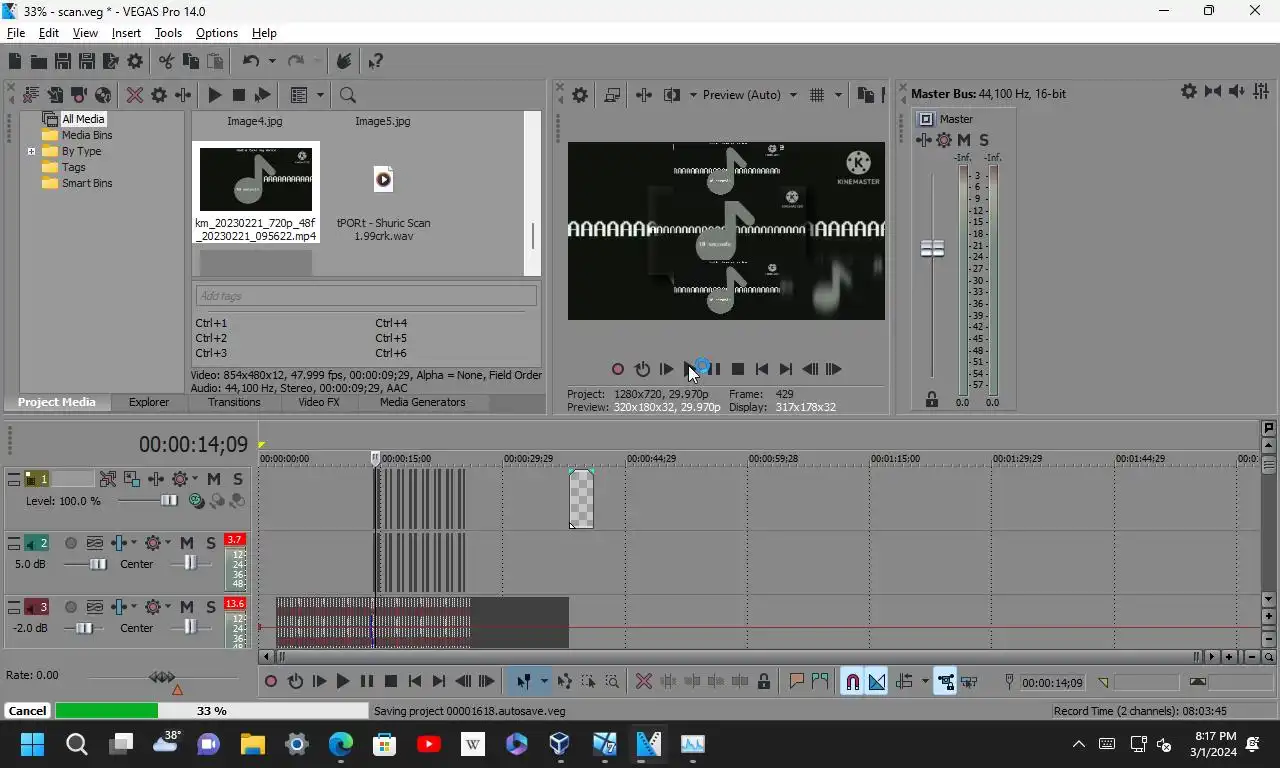1280x768 pixels.
Task: Mute audio track 3
Action: 187,607
